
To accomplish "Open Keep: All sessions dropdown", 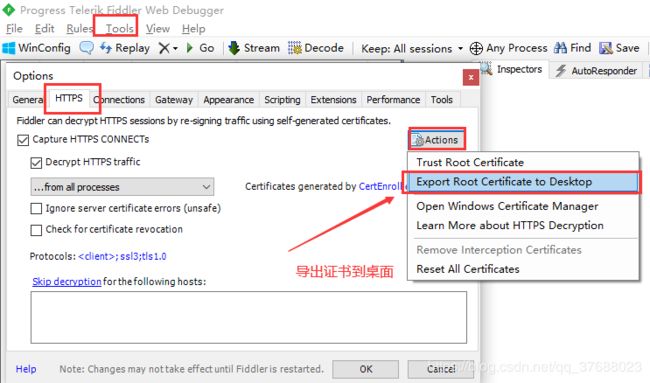I will click(x=412, y=48).
